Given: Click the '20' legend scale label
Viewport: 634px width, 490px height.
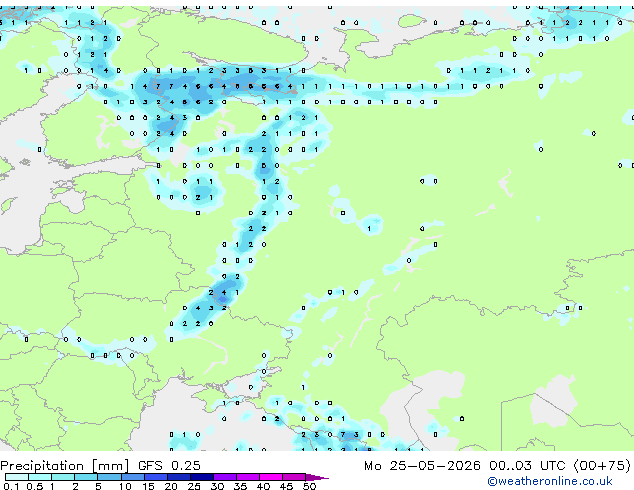Looking at the screenshot, I should [x=171, y=486].
